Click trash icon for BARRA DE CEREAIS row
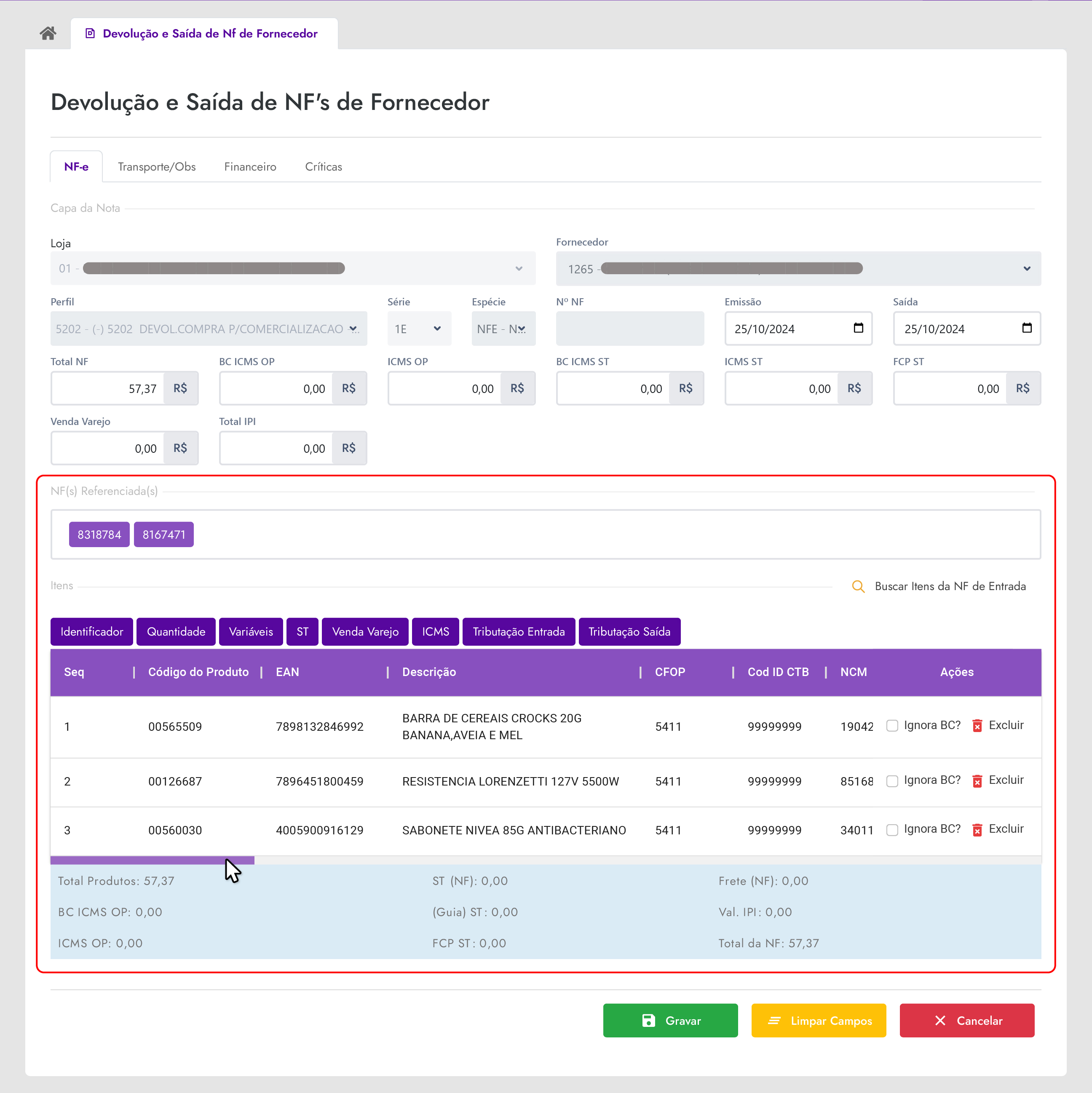 point(977,726)
